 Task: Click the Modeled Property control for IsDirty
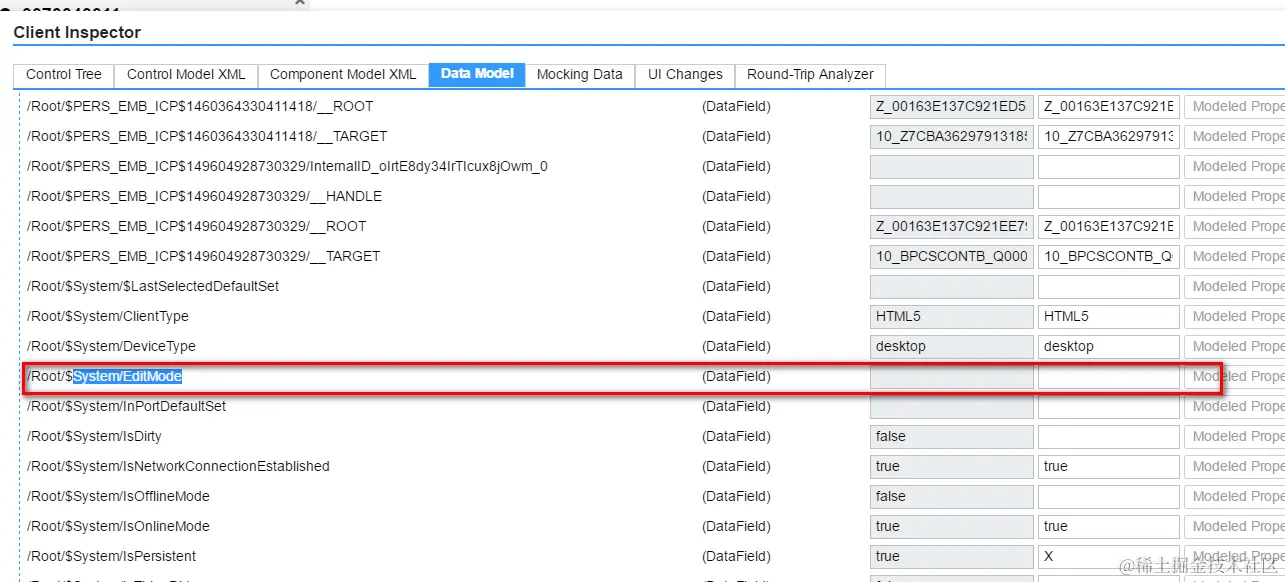1234,437
